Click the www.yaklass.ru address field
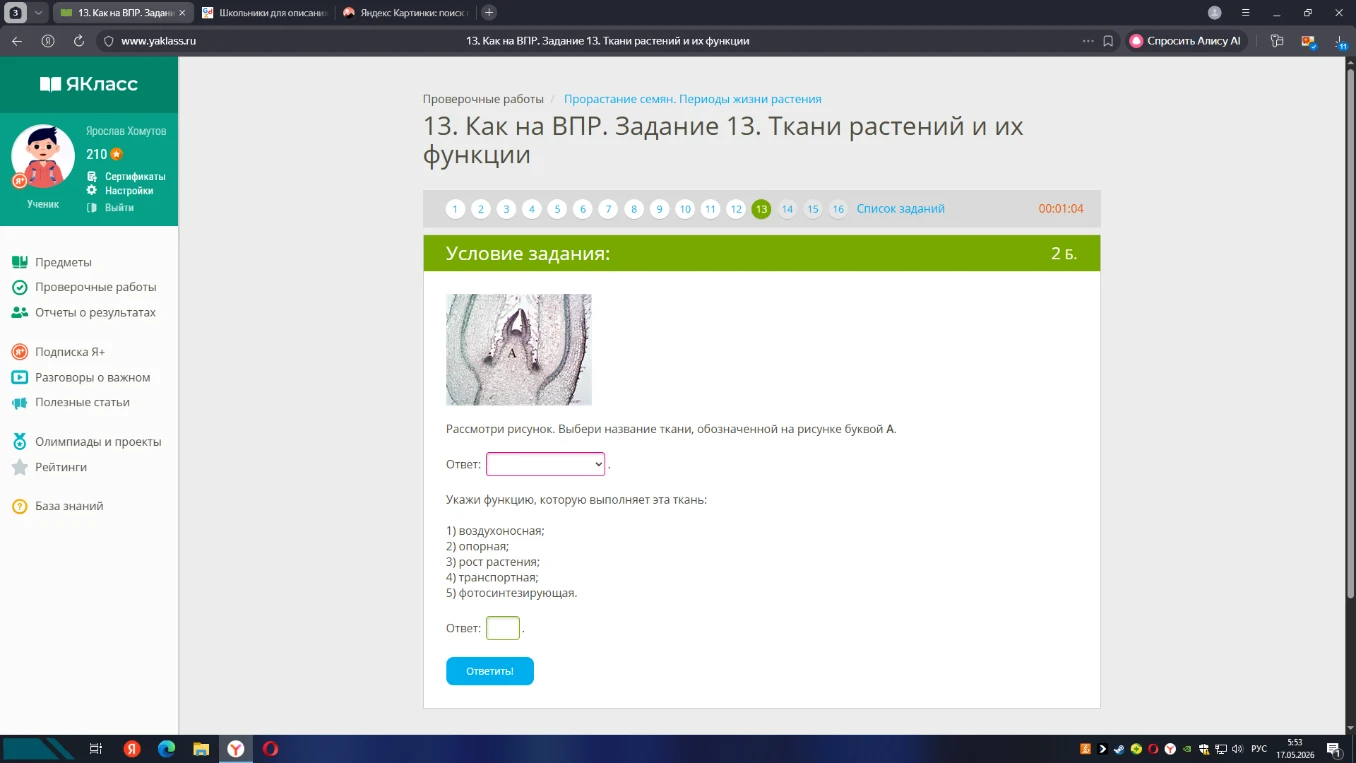The image size is (1356, 763). (x=158, y=41)
